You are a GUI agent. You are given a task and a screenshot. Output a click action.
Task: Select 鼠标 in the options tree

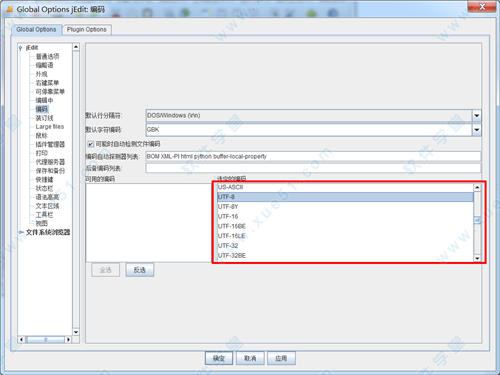[41, 135]
